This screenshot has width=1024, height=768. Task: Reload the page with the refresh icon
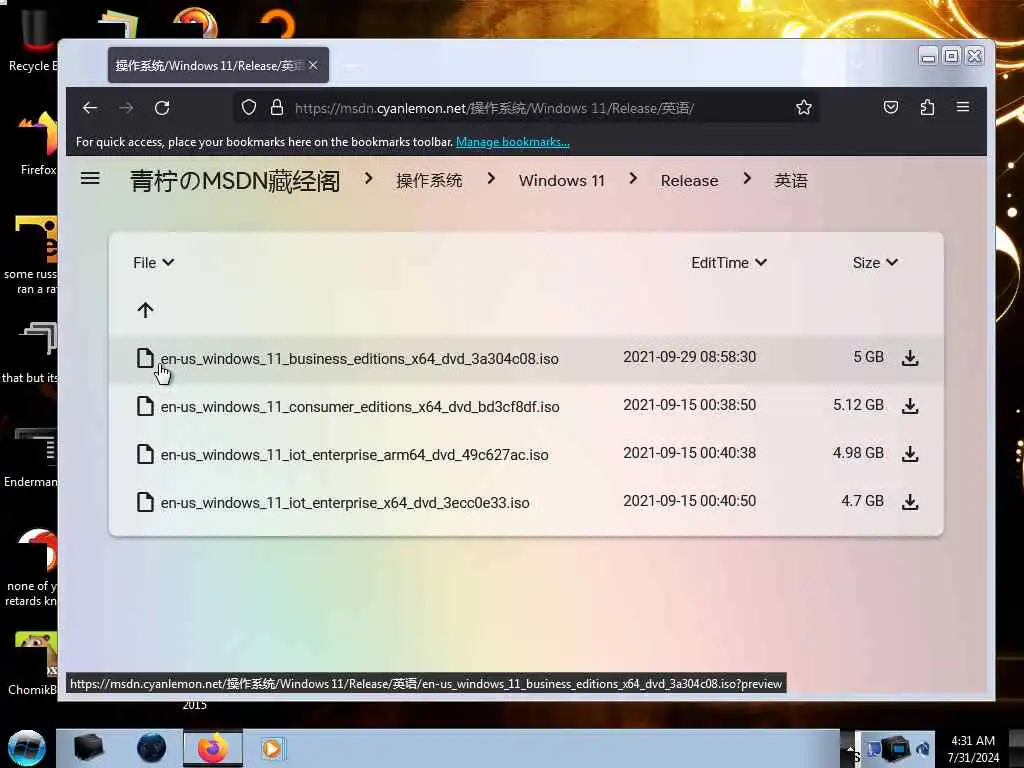pos(162,108)
